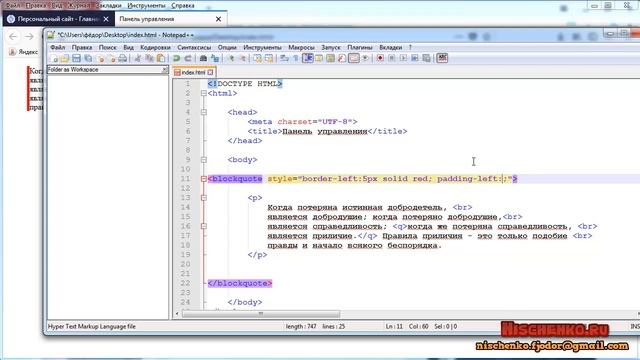Click the Close All documents icon

coord(112,58)
